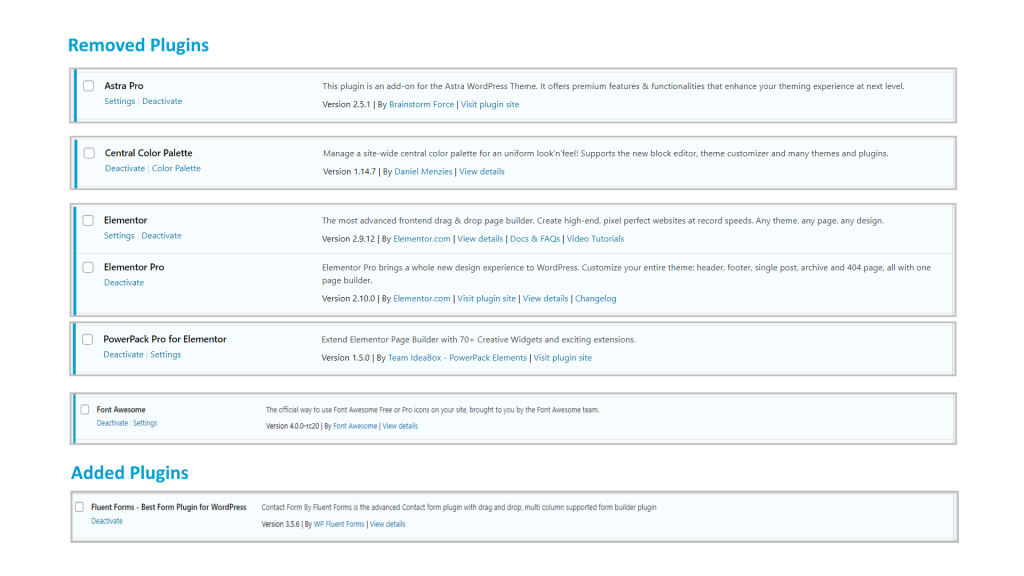
Task: Open Elementor Docs & FAQs link
Action: click(x=535, y=239)
